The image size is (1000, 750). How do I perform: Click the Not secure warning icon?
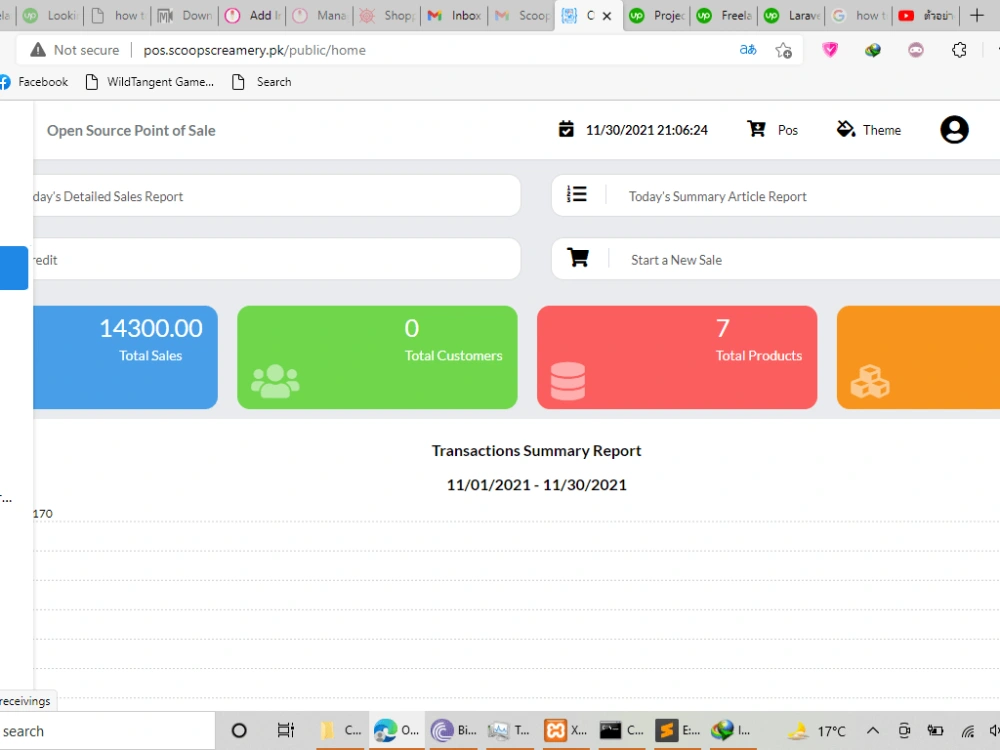pyautogui.click(x=38, y=50)
